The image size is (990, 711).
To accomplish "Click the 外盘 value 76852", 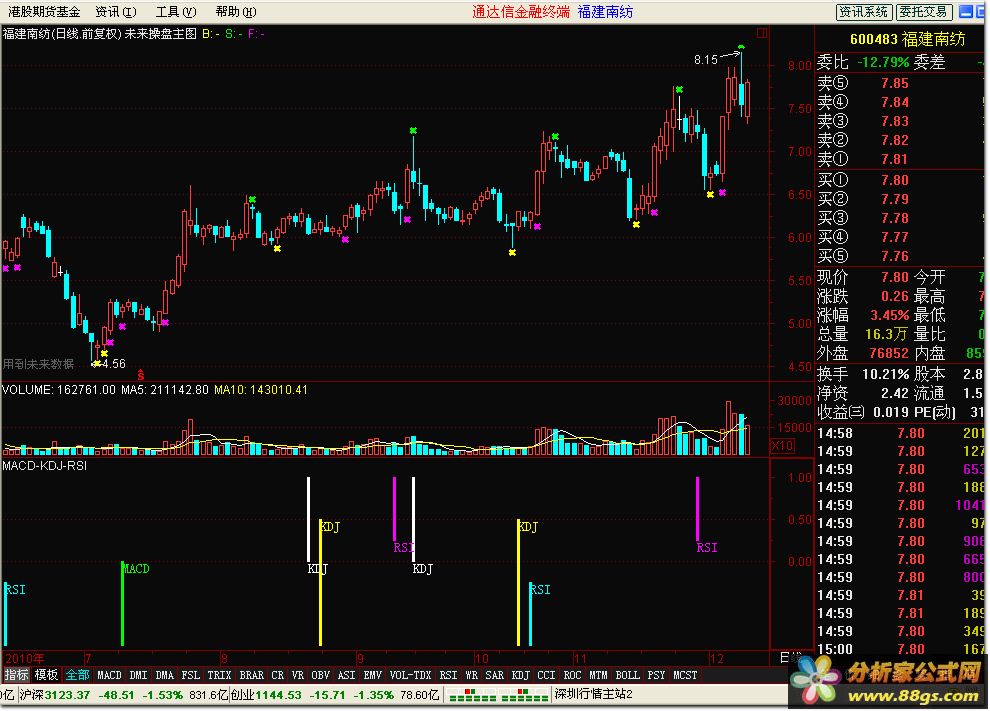I will click(x=888, y=354).
